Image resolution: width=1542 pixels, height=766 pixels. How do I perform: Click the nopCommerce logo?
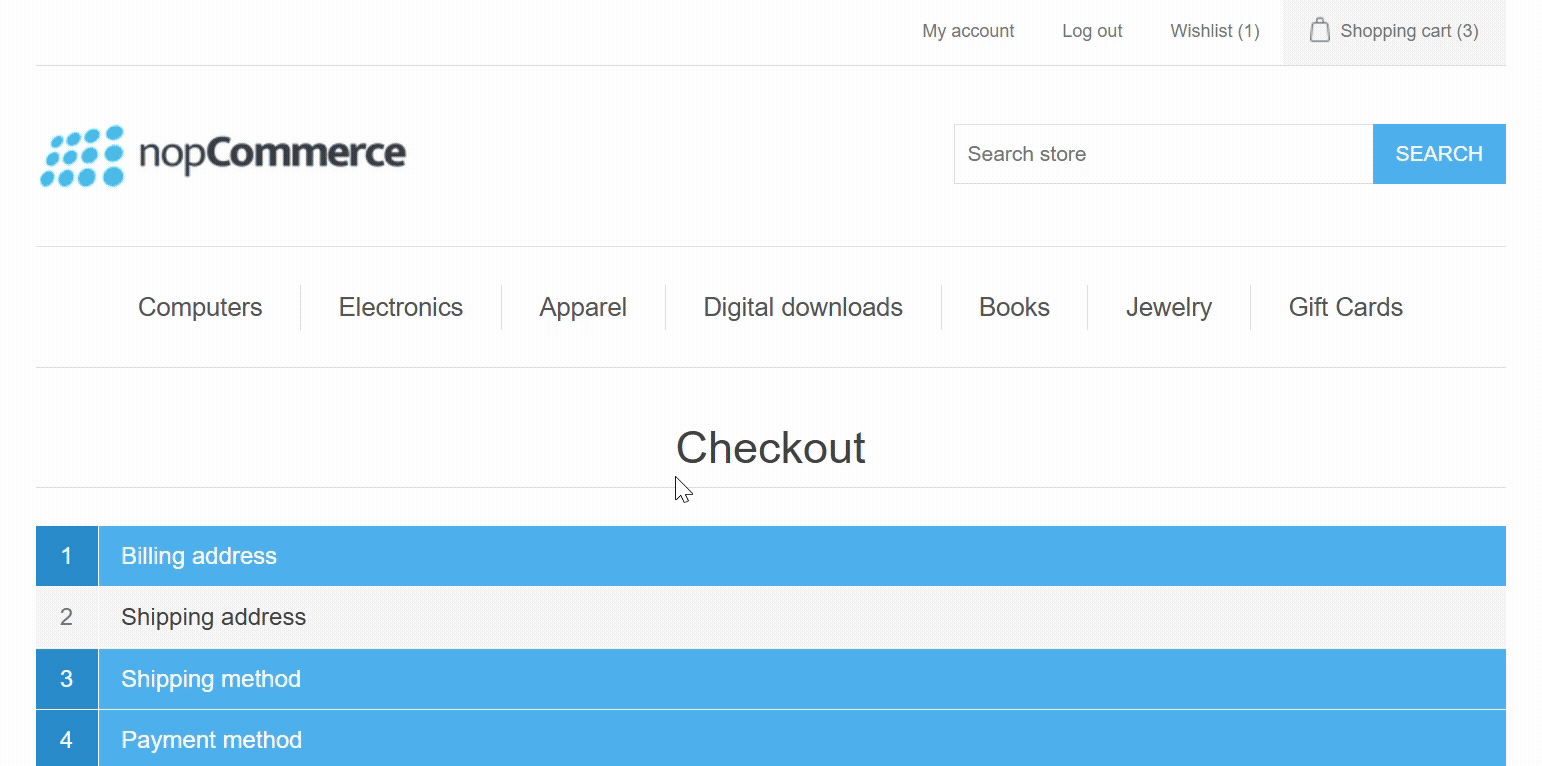coord(223,155)
